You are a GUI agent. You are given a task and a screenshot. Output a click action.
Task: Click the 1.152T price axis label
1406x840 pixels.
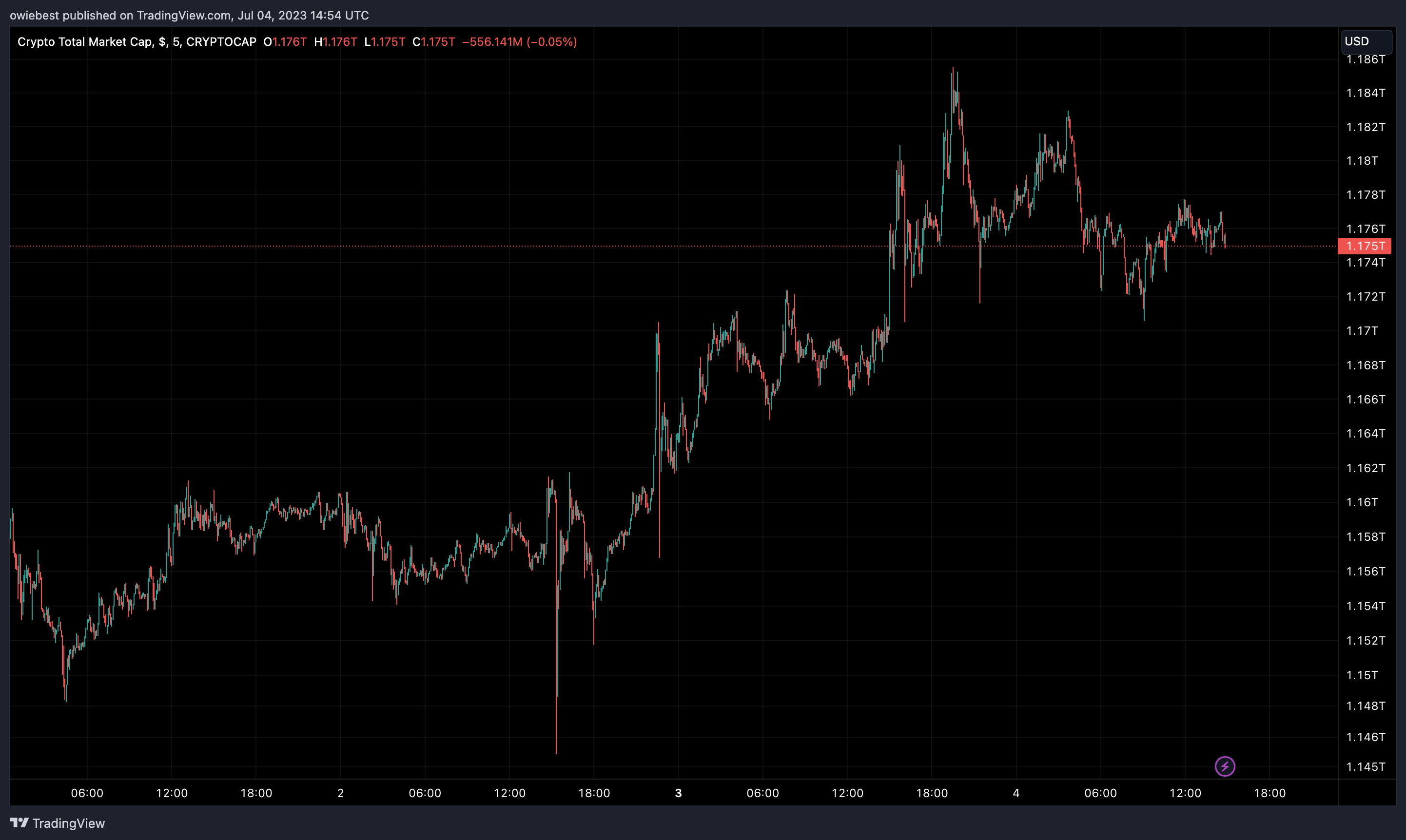tap(1365, 640)
